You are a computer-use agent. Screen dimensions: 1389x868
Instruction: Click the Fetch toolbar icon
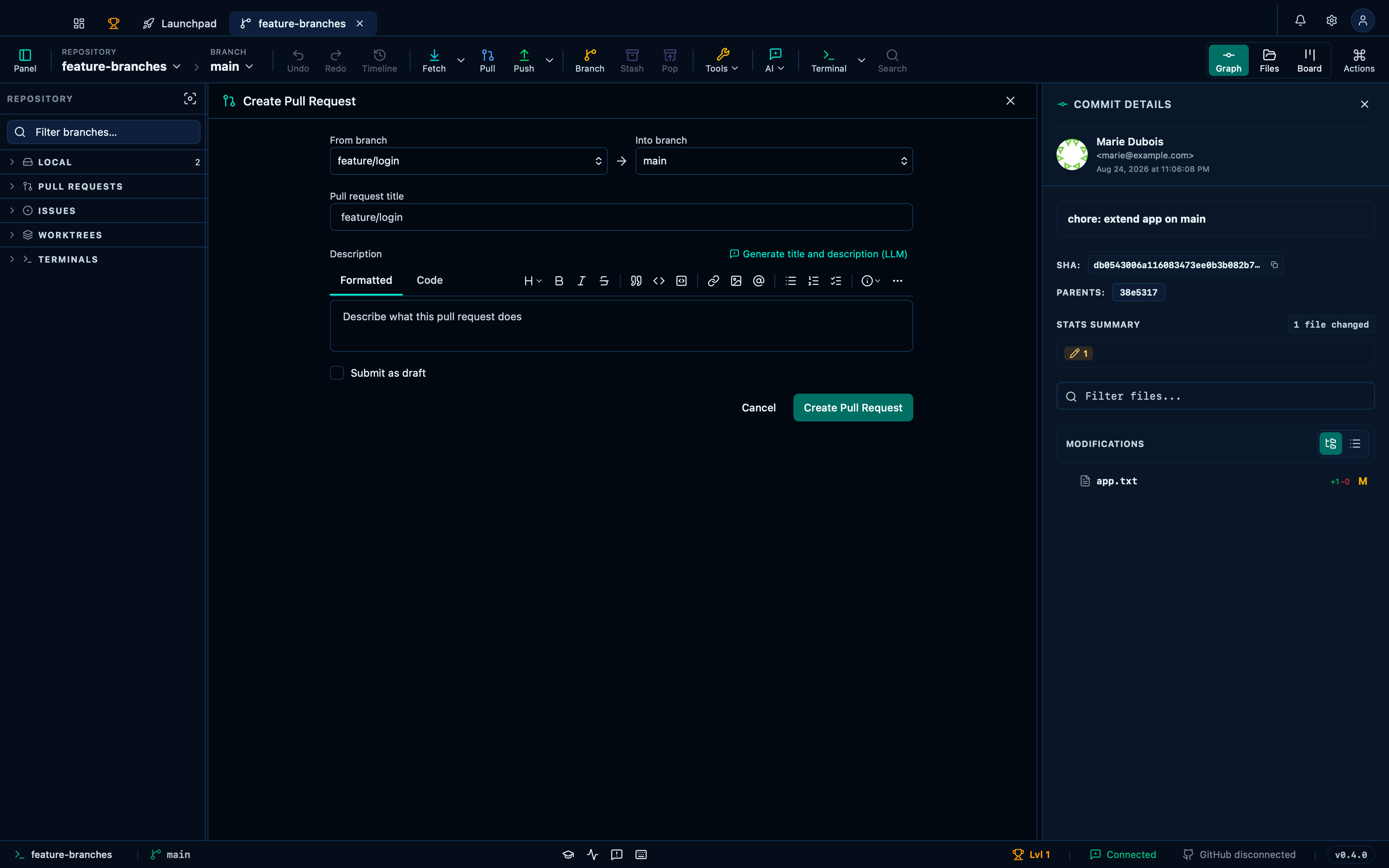434,60
